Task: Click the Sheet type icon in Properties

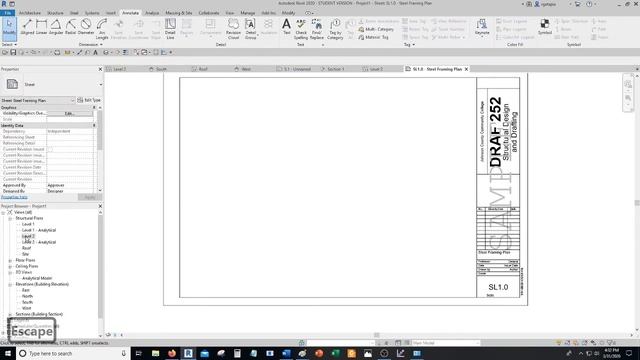Action: 12,84
